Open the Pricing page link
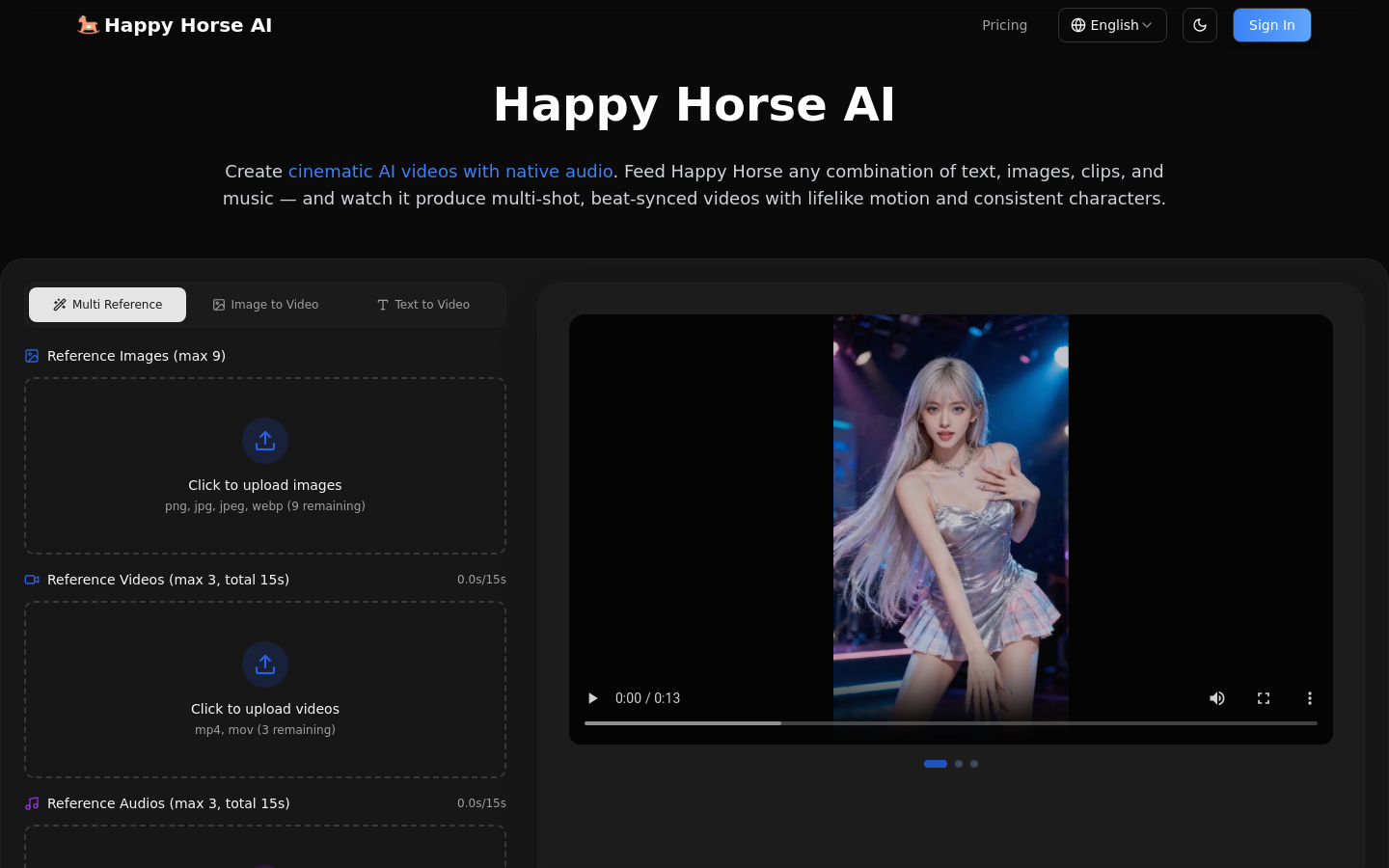This screenshot has width=1389, height=868. 1004,25
